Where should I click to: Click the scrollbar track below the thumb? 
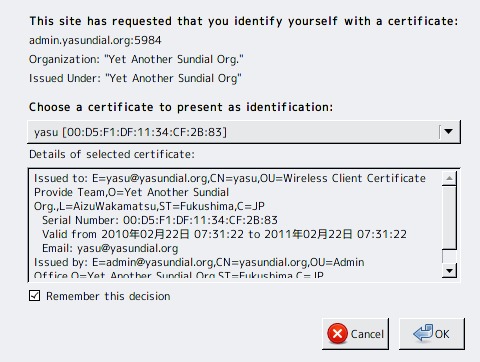tap(449, 256)
